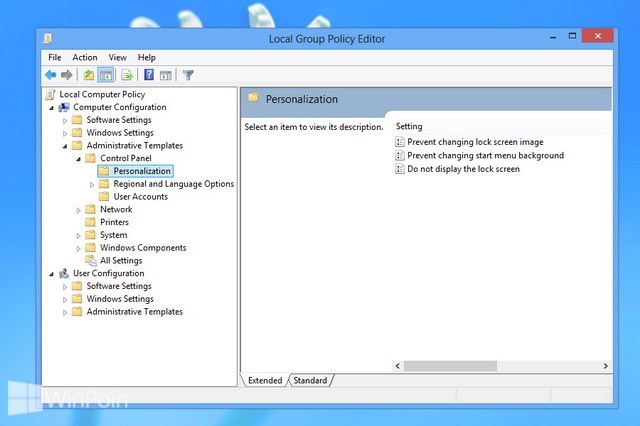640x426 pixels.
Task: Expand Windows Settings under Computer Configuration
Action: (x=64, y=133)
